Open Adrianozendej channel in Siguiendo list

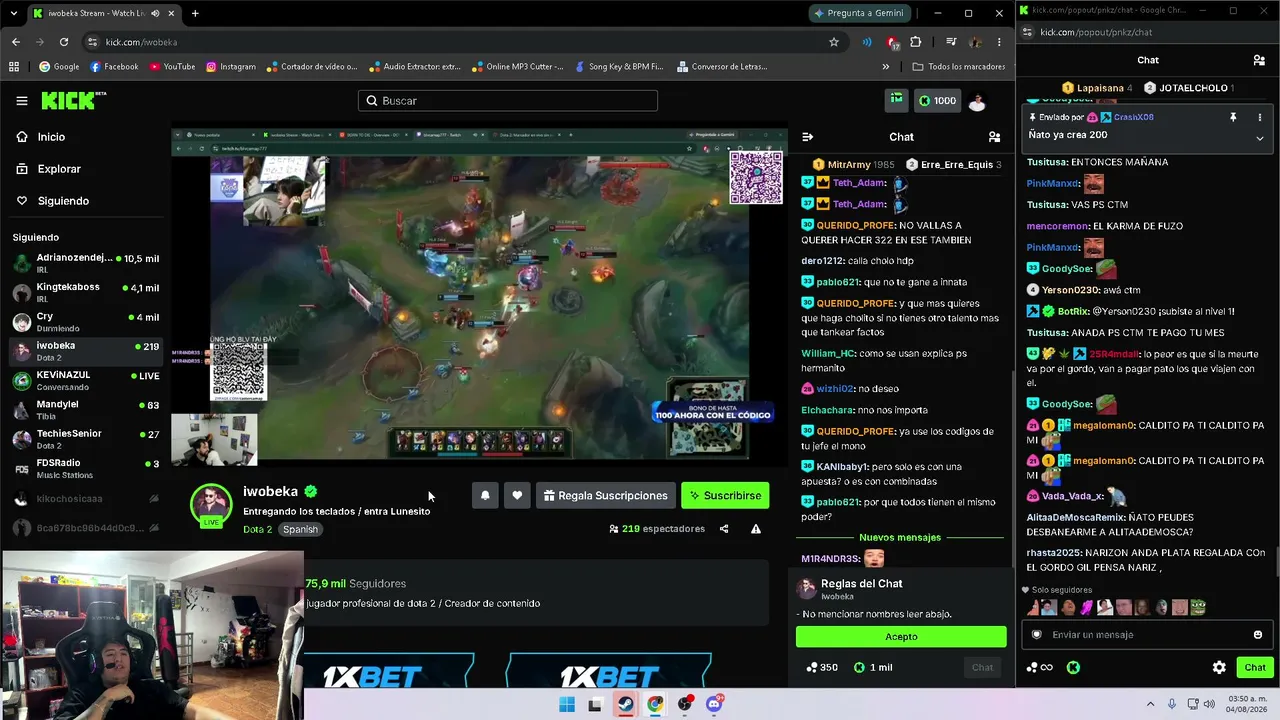(x=84, y=264)
